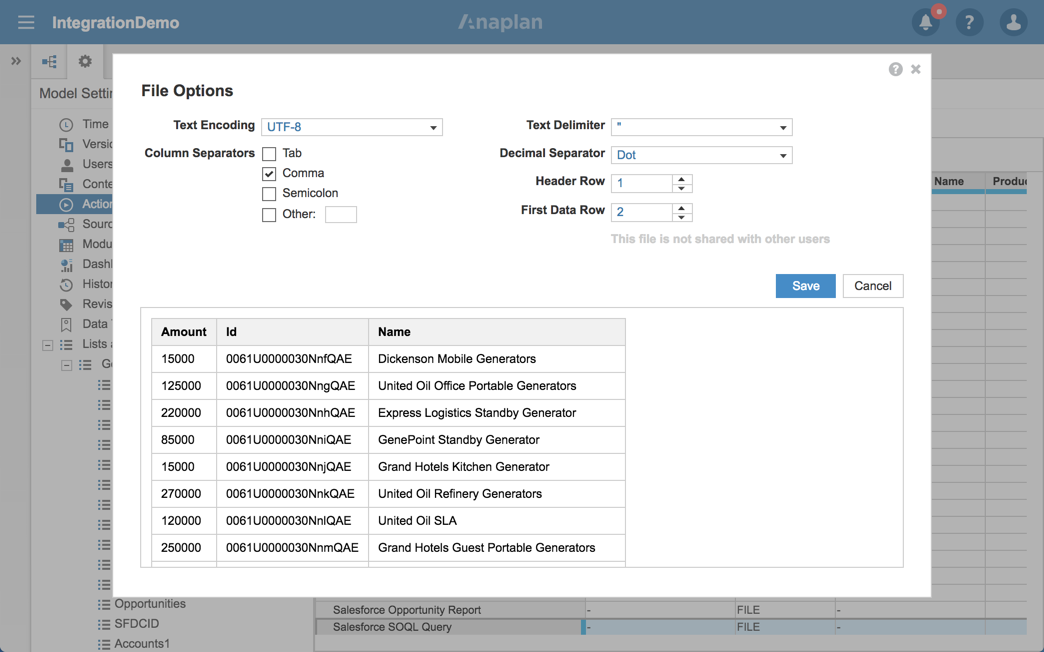The height and width of the screenshot is (652, 1044).
Task: Close the File Options dialog
Action: point(915,69)
